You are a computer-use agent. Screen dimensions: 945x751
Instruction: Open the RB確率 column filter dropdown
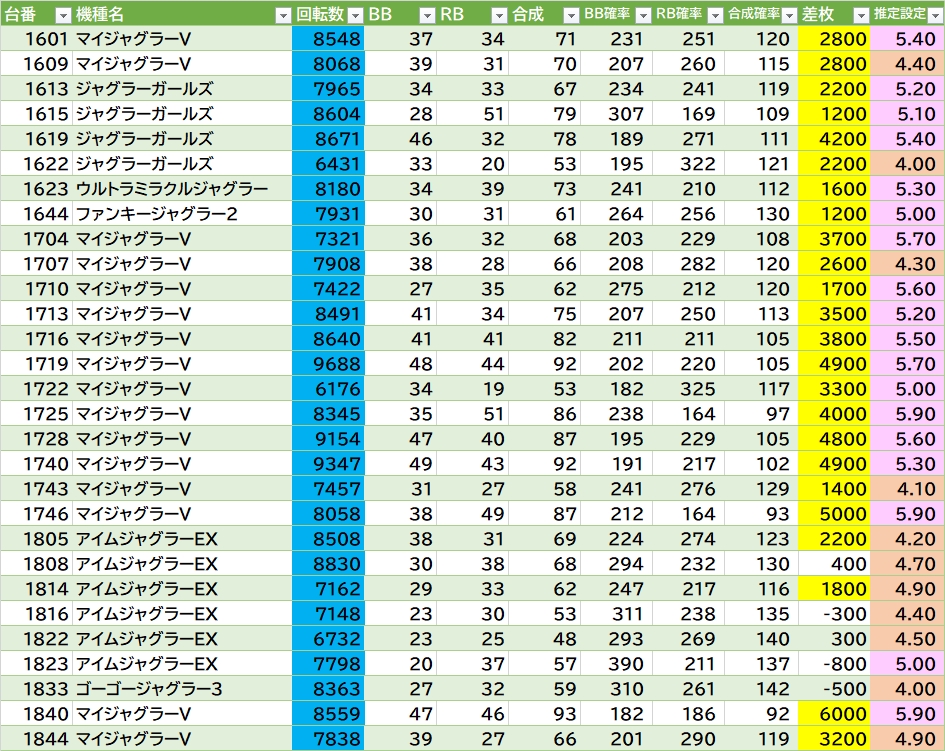pyautogui.click(x=715, y=16)
